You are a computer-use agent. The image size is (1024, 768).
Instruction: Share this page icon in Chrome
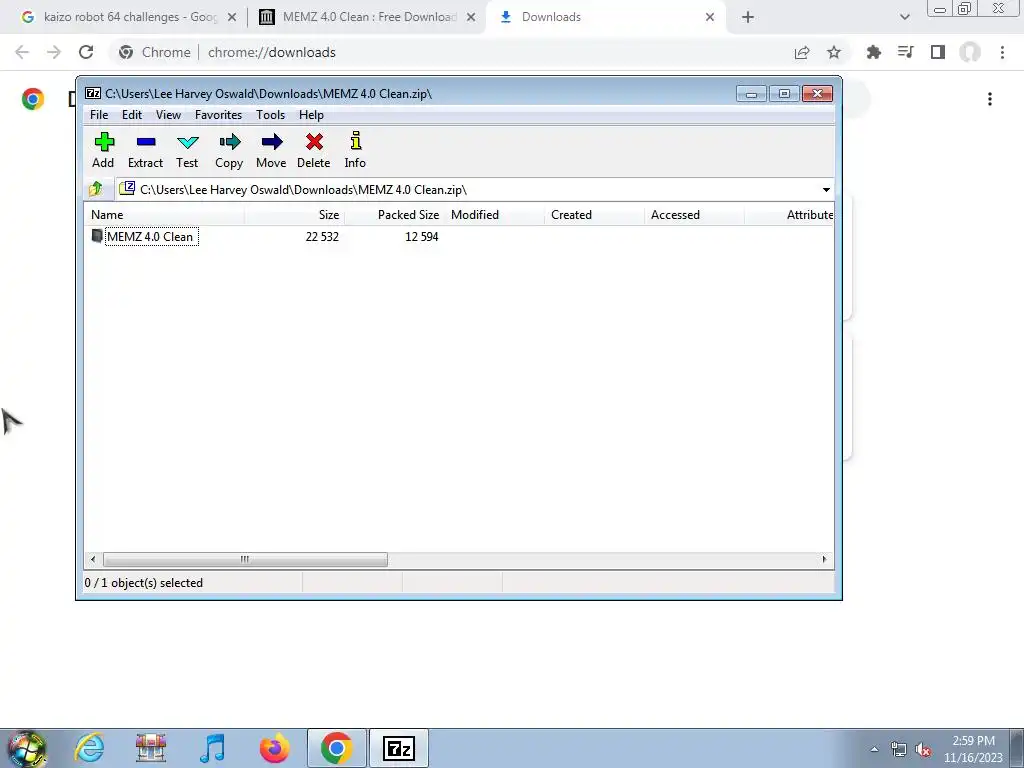tap(802, 52)
